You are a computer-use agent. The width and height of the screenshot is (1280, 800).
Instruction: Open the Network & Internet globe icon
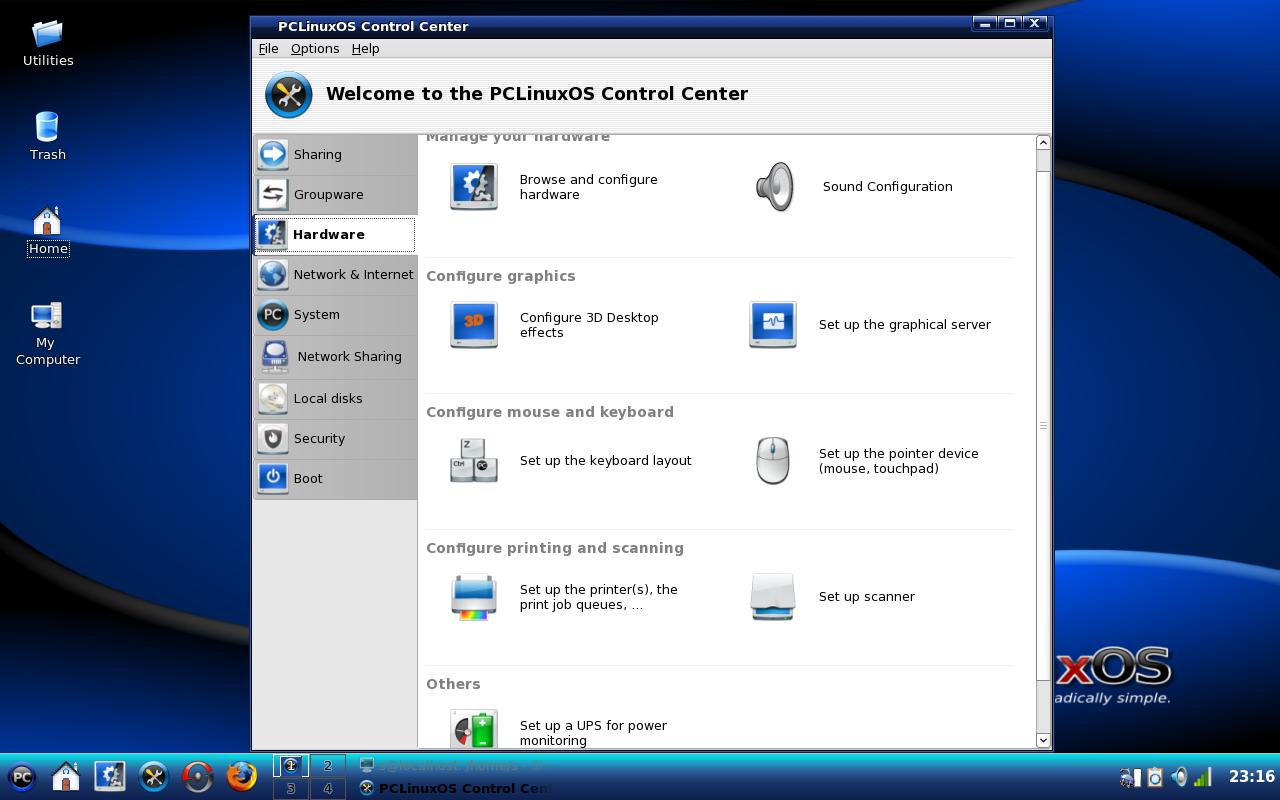[272, 274]
